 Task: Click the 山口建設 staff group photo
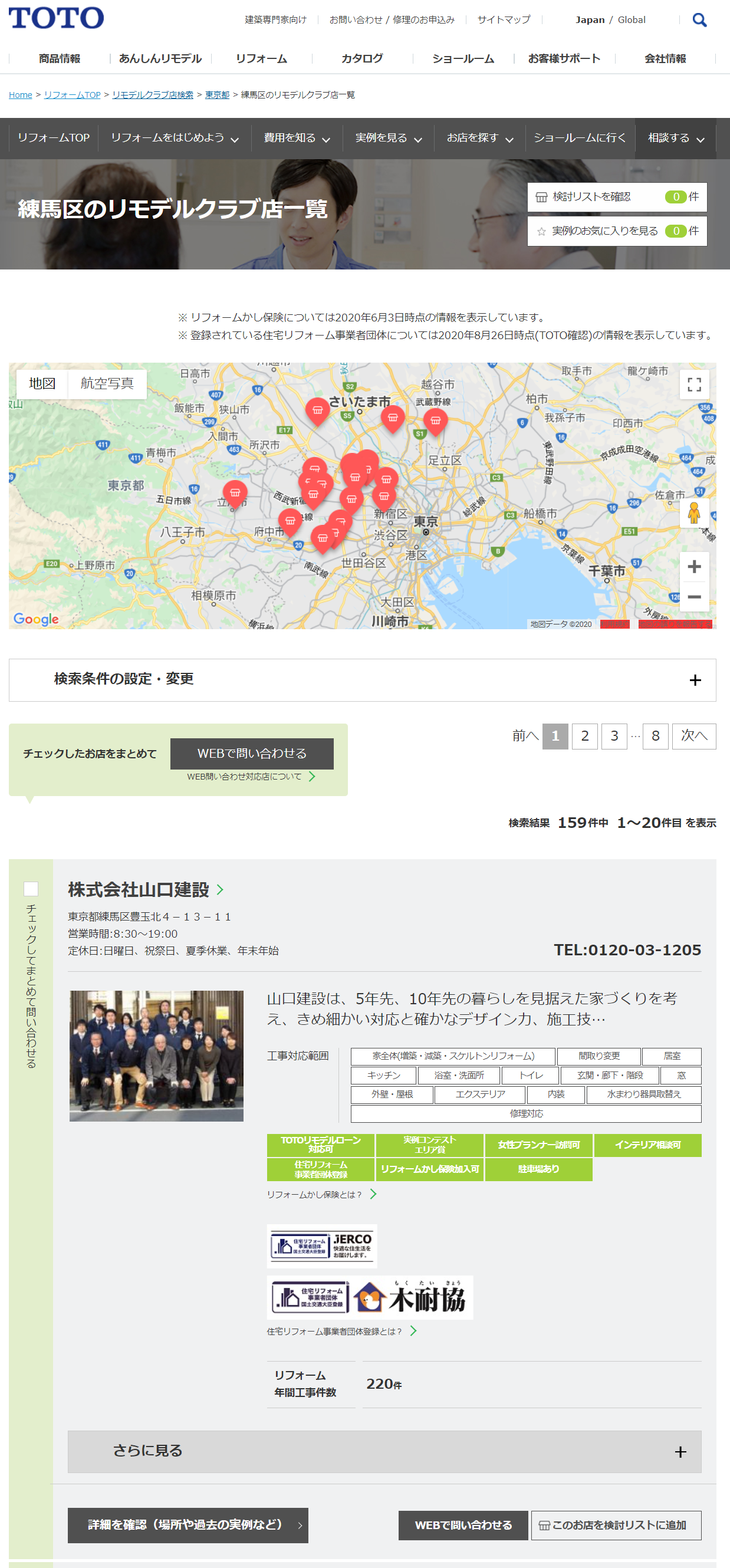pyautogui.click(x=156, y=1056)
